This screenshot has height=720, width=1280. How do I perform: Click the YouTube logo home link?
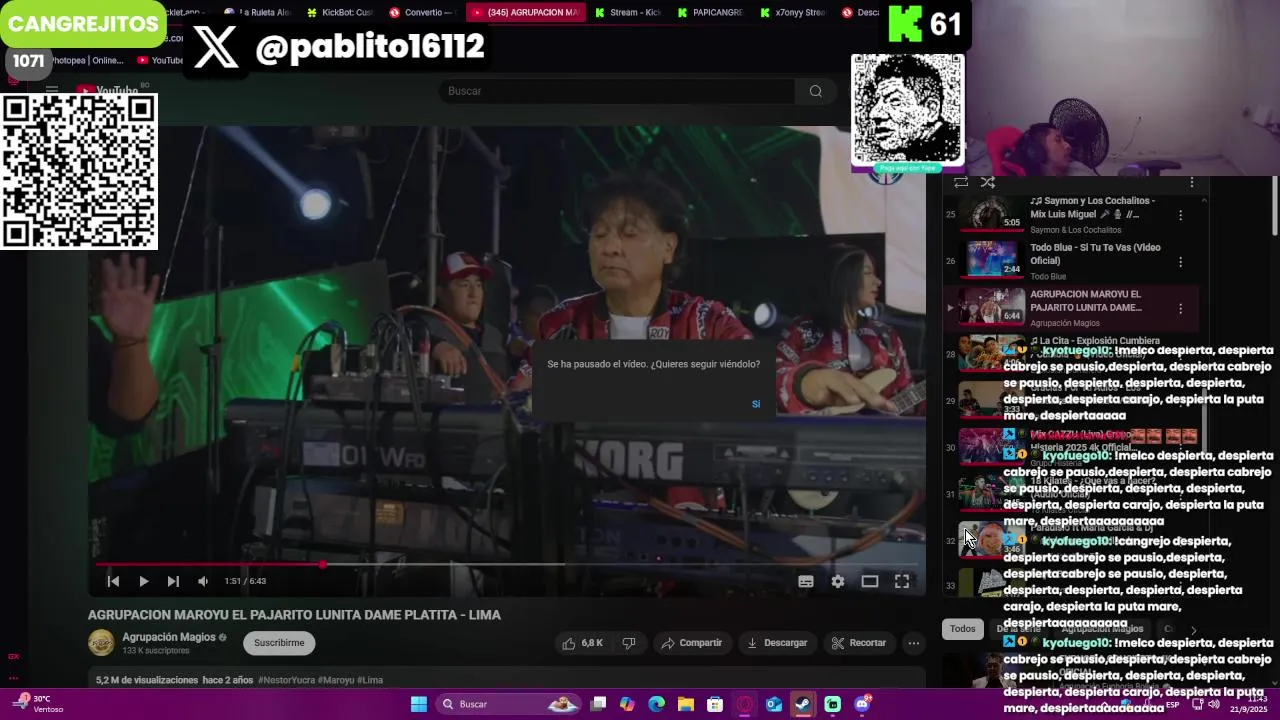108,91
